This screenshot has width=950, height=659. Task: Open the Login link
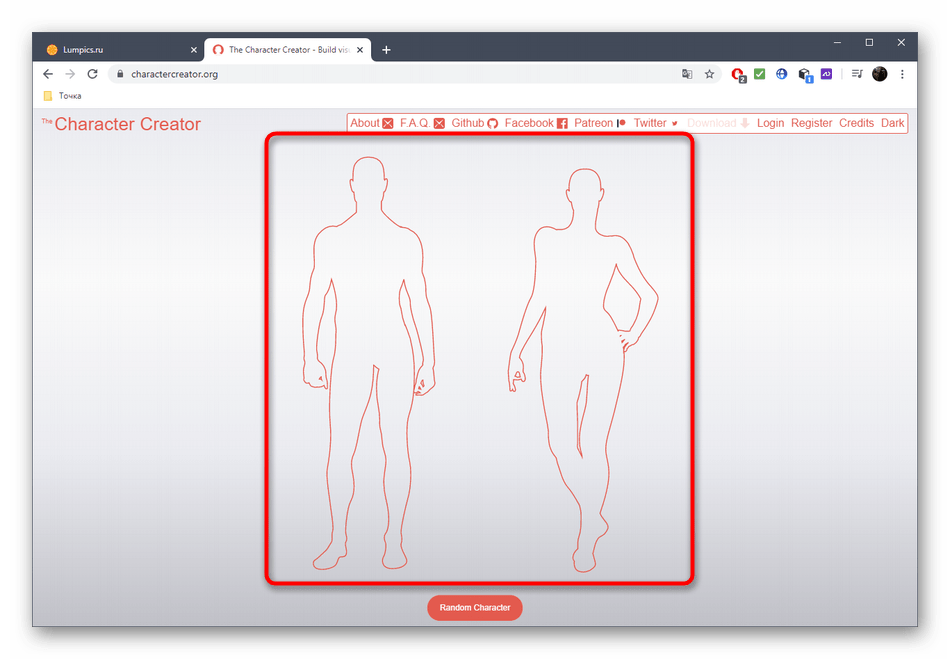770,123
